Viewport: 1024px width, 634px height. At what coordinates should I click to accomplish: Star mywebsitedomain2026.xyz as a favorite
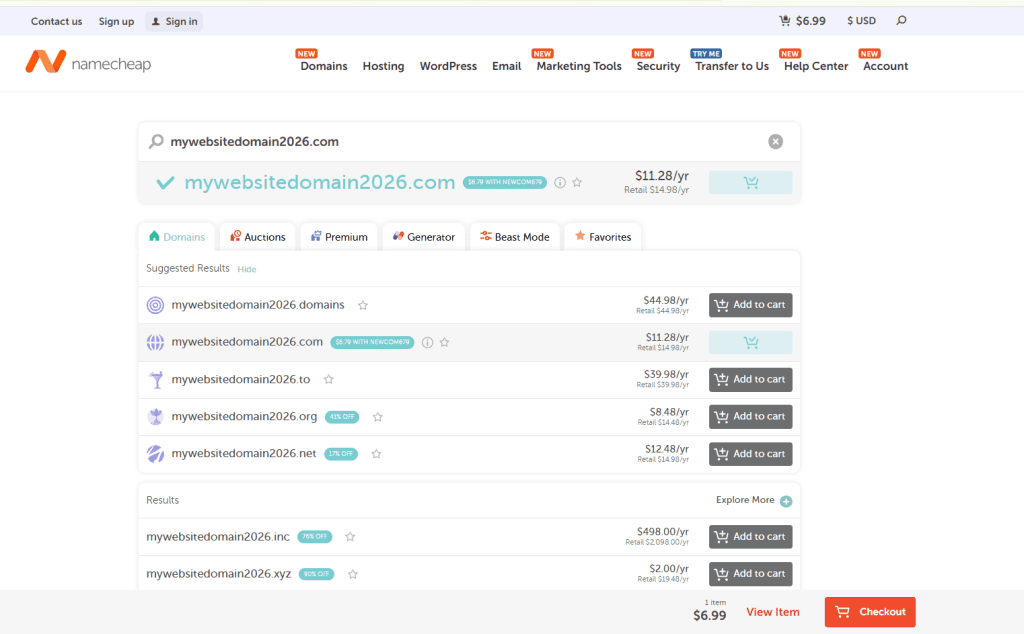pyautogui.click(x=353, y=574)
